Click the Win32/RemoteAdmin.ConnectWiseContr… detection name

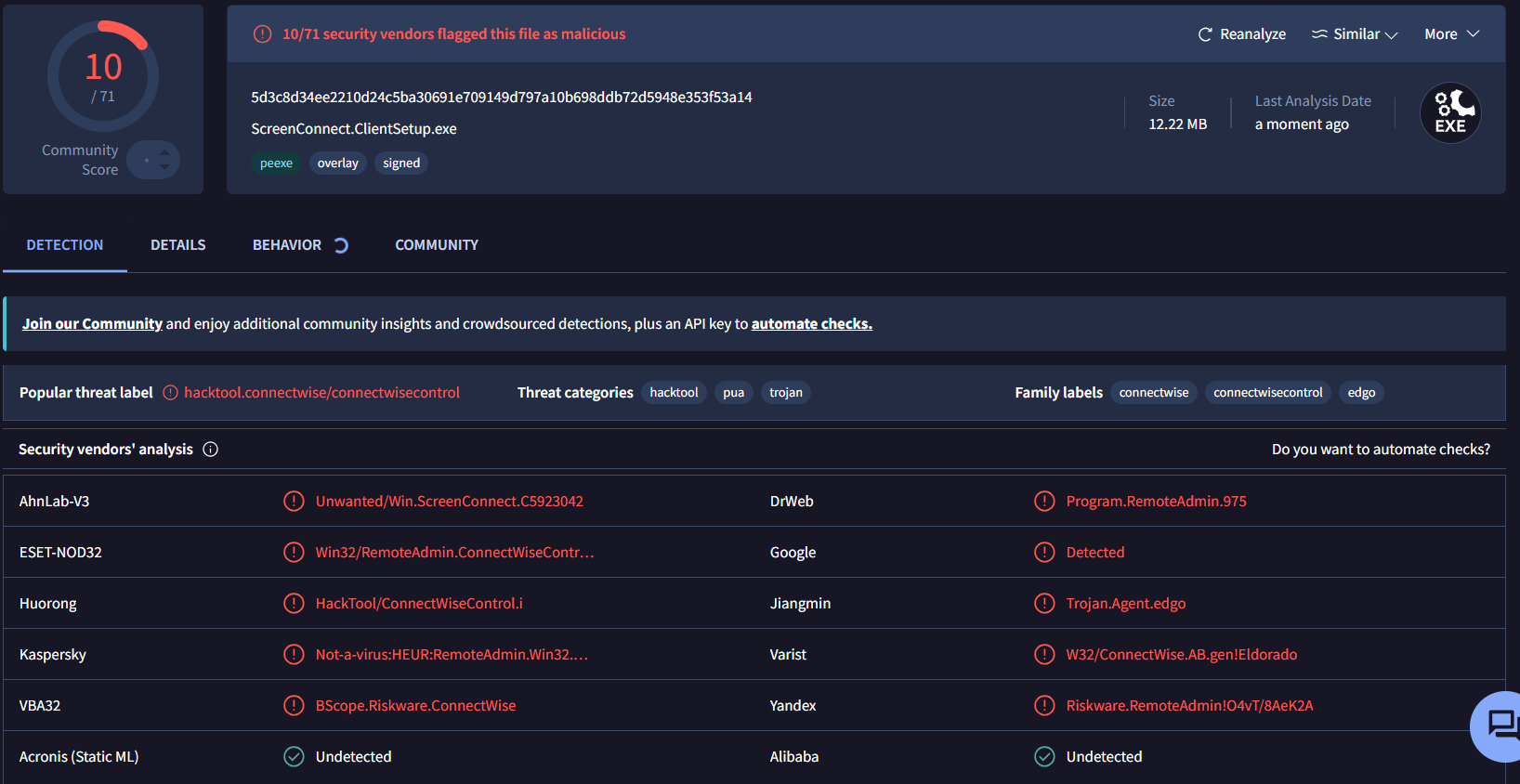click(455, 553)
